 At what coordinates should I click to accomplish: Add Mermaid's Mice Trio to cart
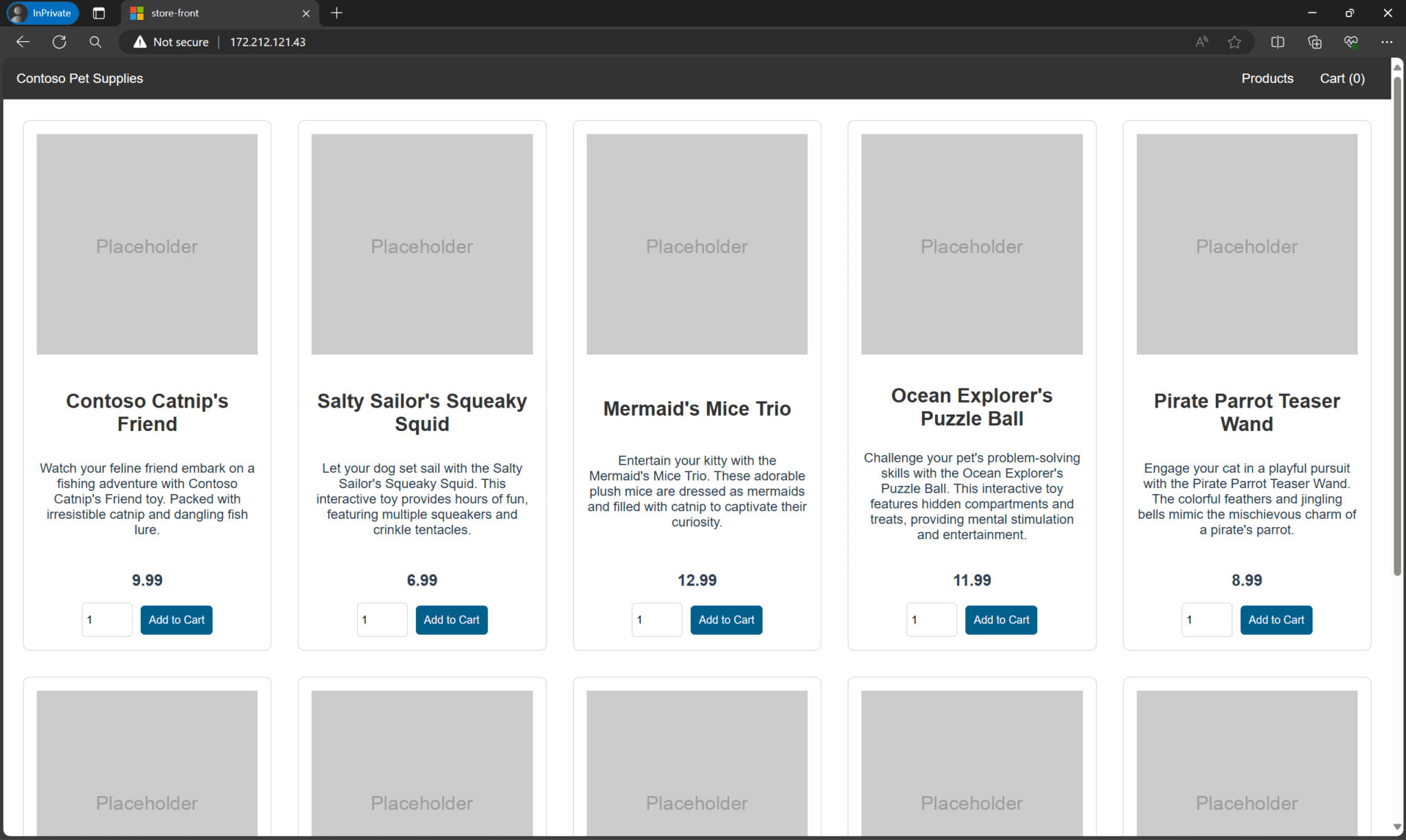coord(726,620)
